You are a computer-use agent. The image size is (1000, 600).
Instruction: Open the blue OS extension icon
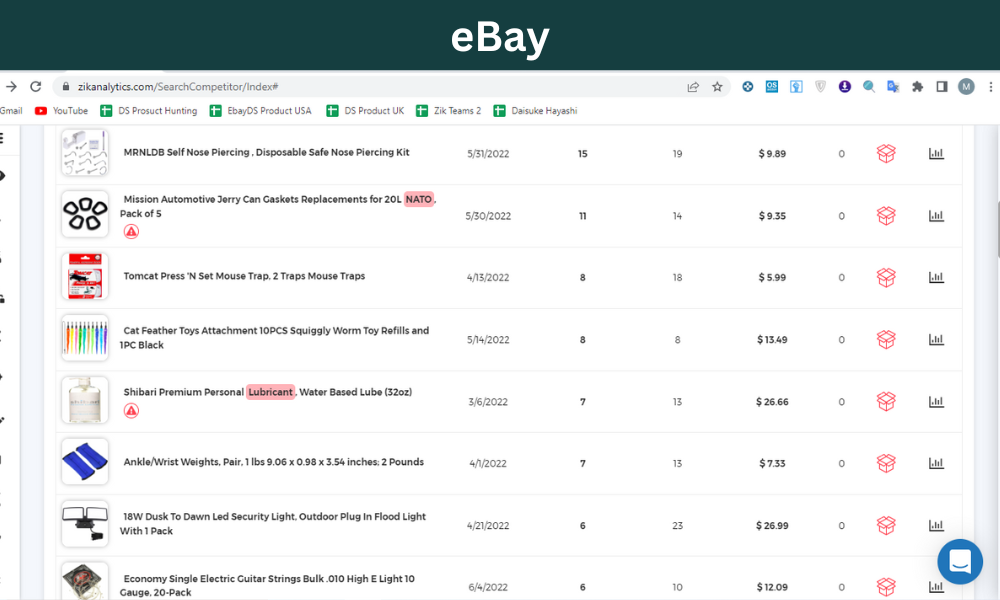tap(772, 87)
